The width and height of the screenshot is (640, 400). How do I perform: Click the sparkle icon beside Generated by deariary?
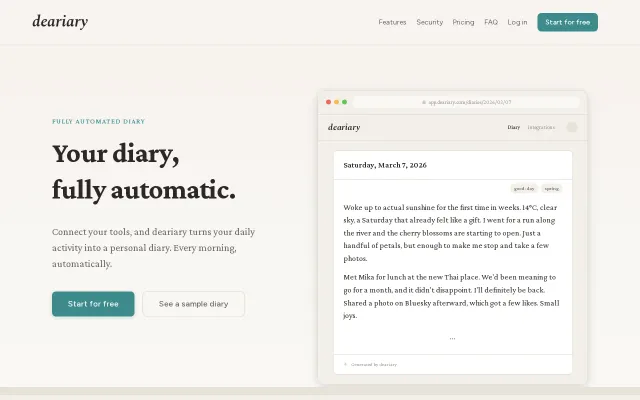coord(345,364)
